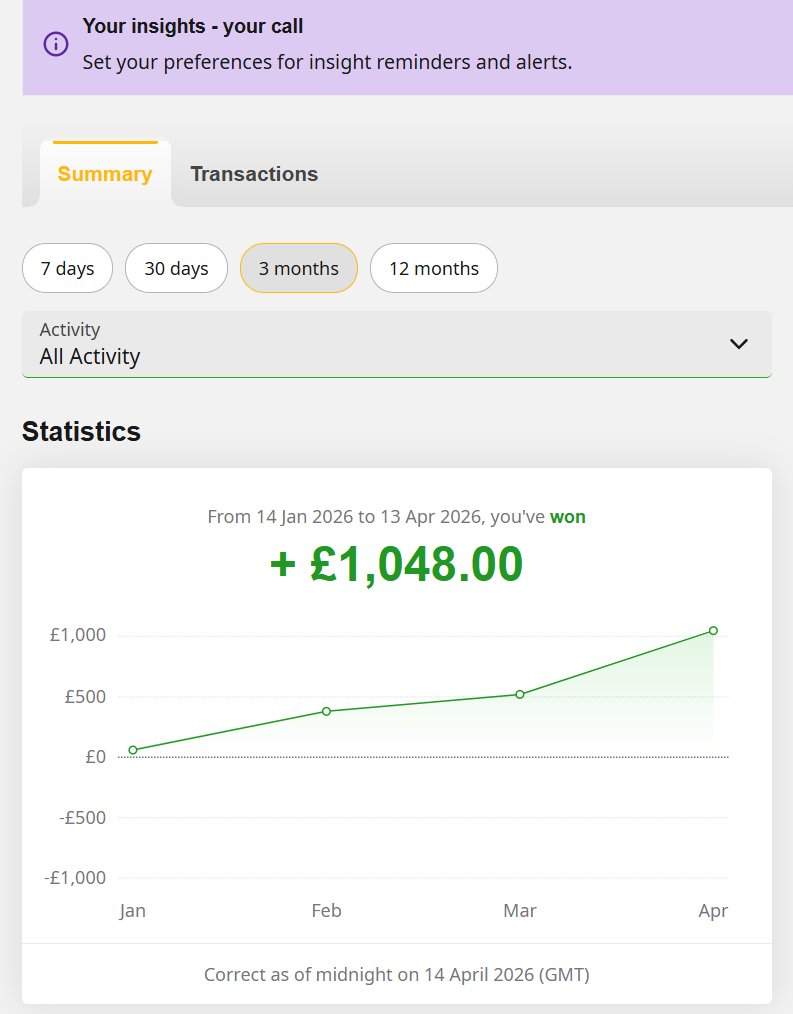This screenshot has height=1014, width=793.
Task: Click the £1,000 axis label
Action: (x=77, y=634)
